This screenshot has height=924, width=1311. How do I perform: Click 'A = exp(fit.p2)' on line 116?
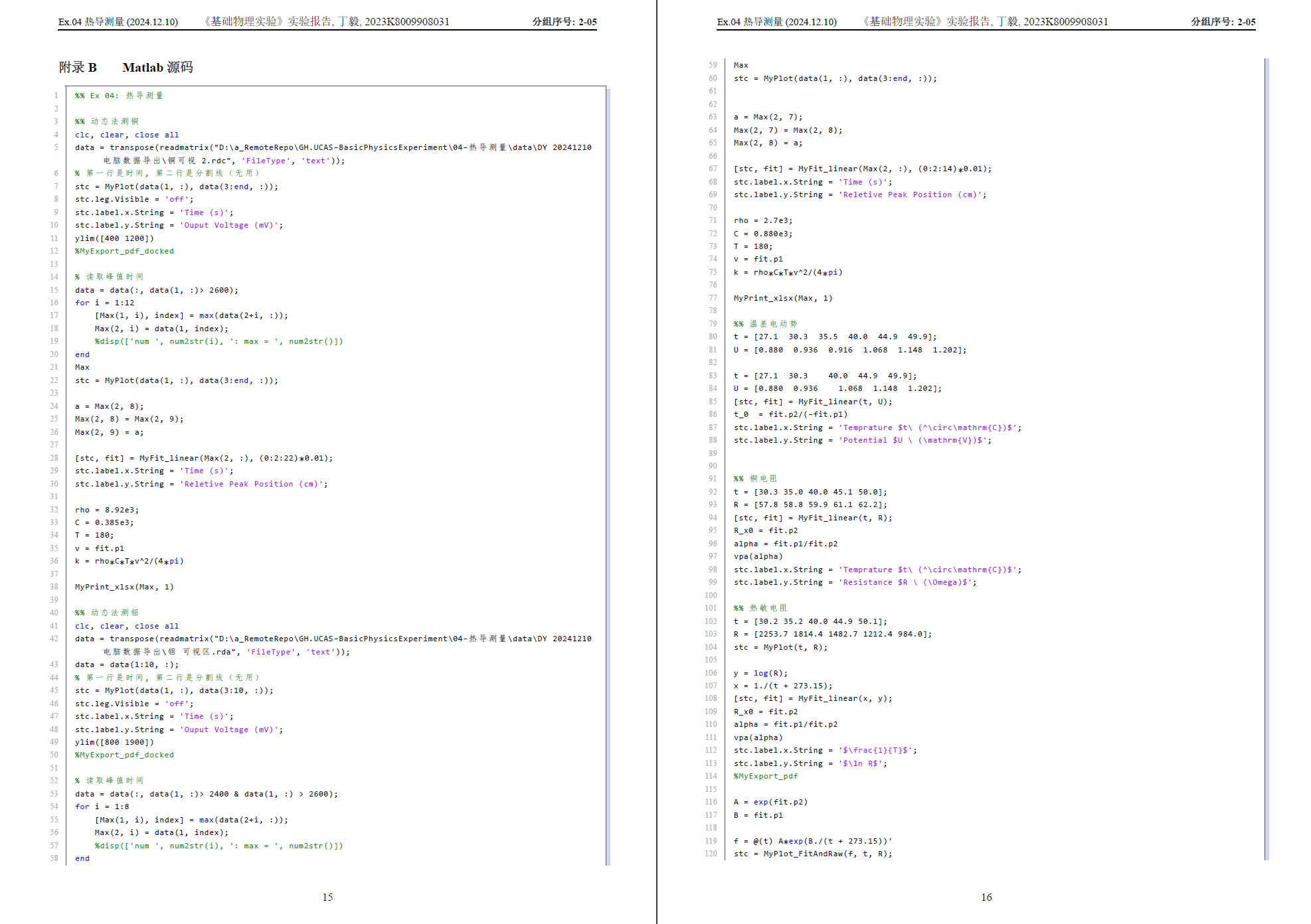click(770, 802)
